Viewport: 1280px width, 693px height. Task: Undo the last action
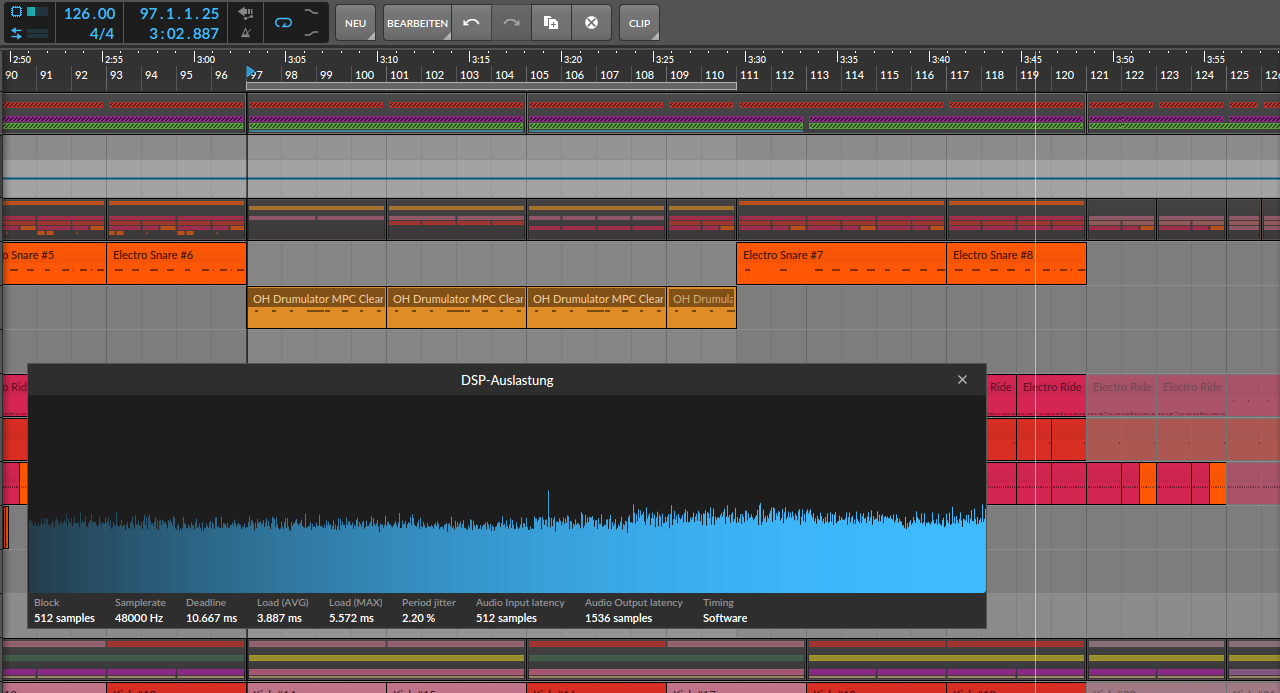pos(471,22)
